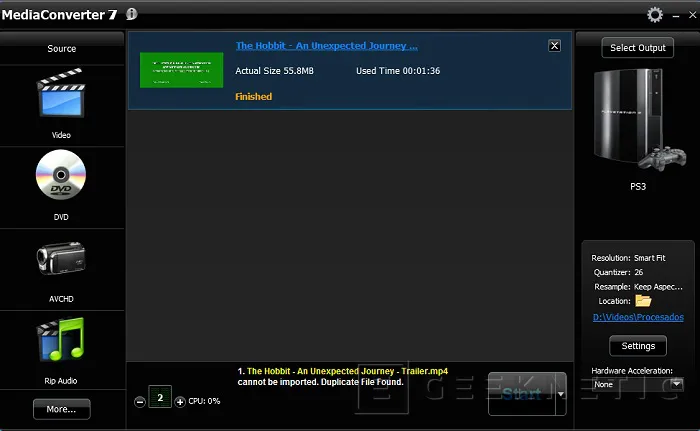Viewport: 700px width, 431px height.
Task: Click the Select Output button
Action: point(638,48)
